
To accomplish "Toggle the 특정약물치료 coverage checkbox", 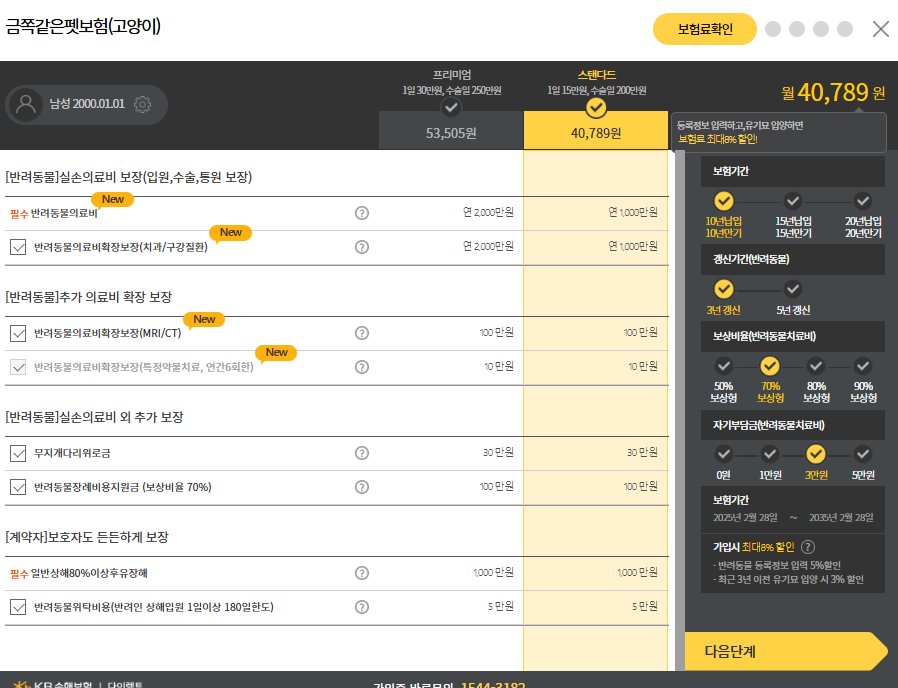I will click(x=18, y=367).
